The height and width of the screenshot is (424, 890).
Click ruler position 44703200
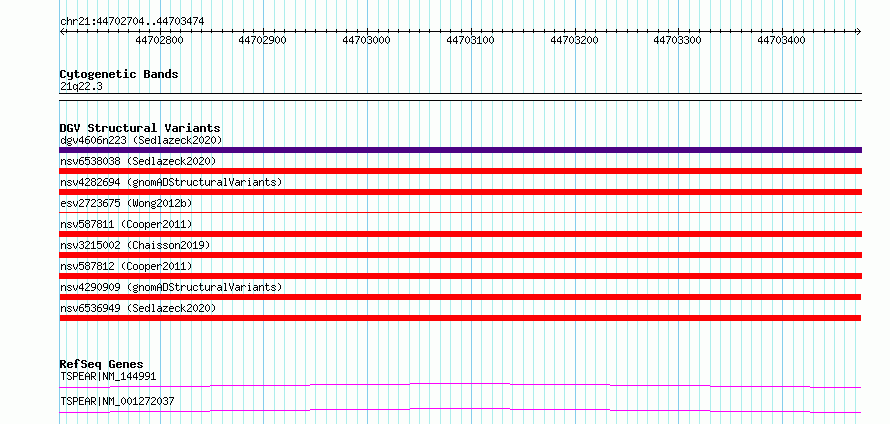click(574, 41)
